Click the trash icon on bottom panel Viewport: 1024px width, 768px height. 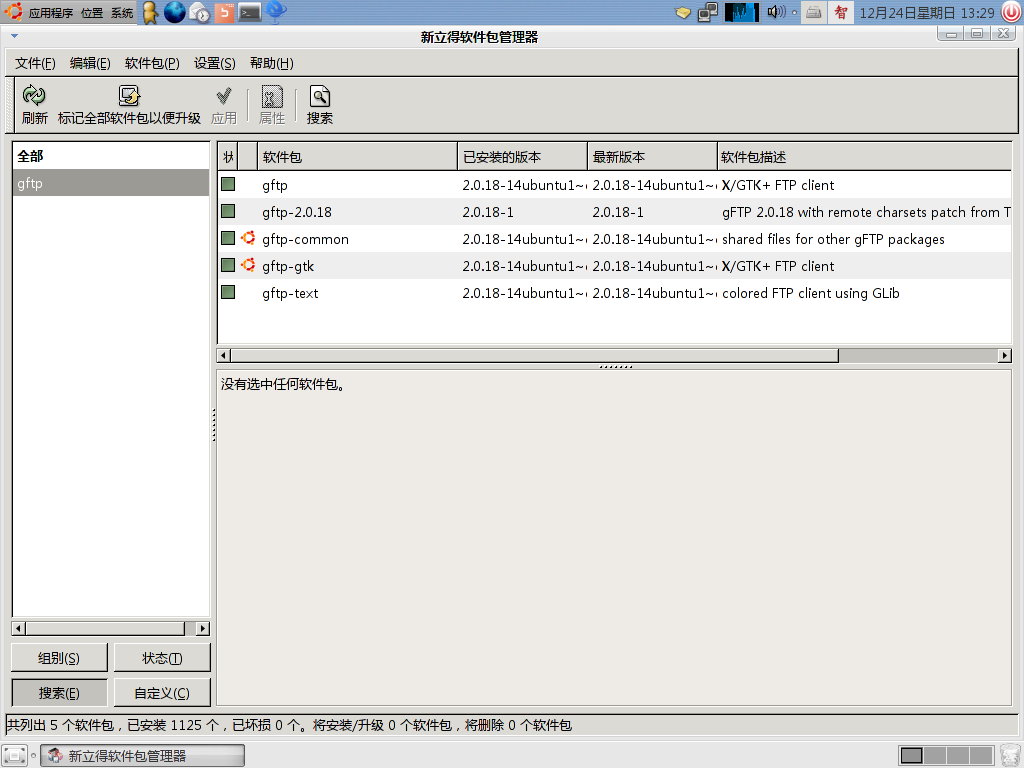pyautogui.click(x=1010, y=755)
